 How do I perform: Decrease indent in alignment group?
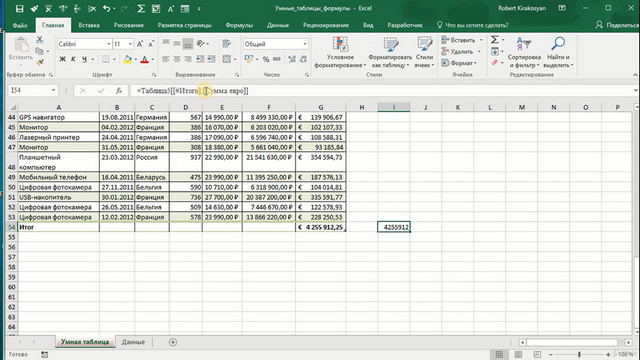point(200,59)
